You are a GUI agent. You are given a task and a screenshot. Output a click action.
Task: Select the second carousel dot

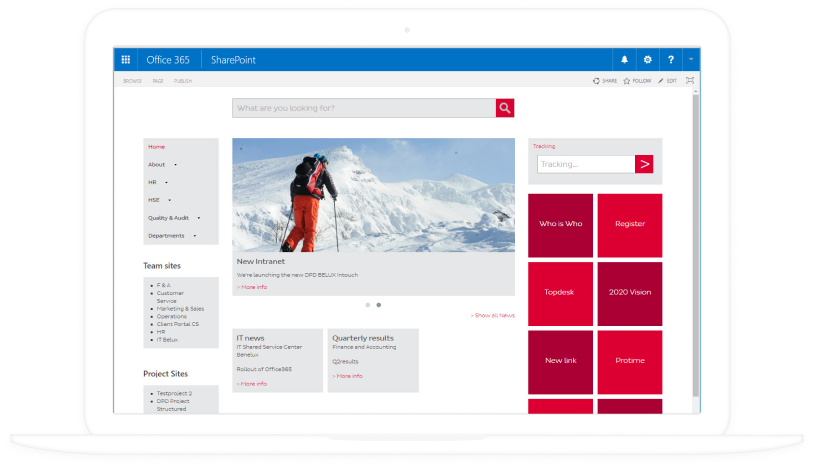point(378,304)
